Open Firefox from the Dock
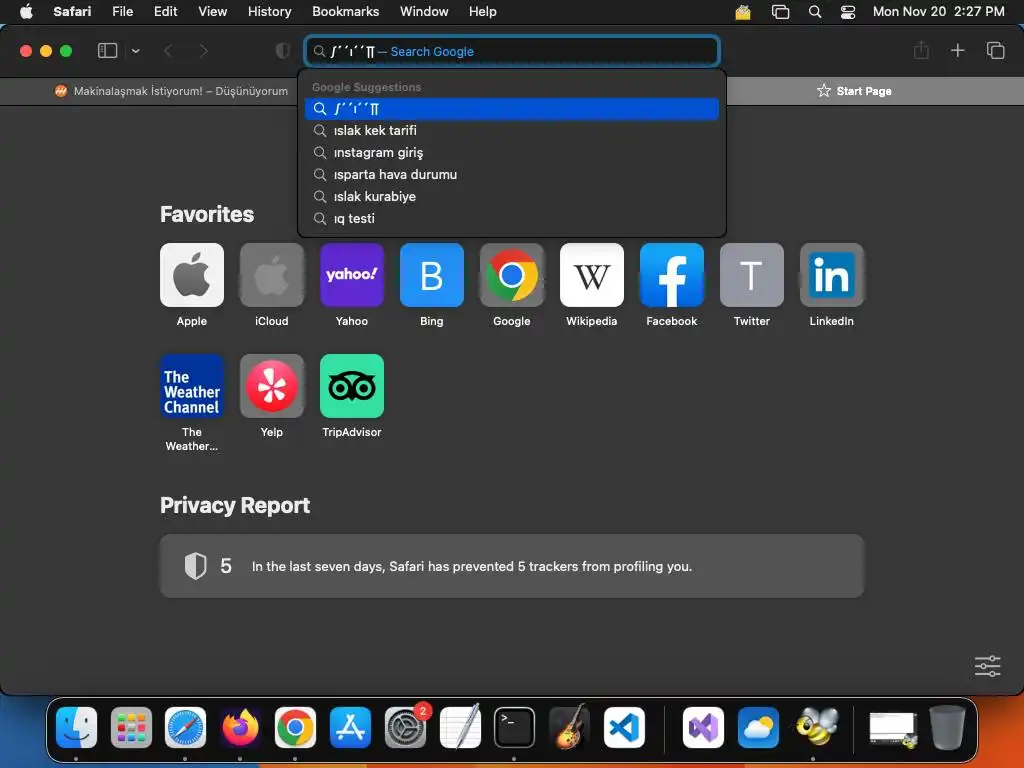The image size is (1024, 768). pos(240,727)
